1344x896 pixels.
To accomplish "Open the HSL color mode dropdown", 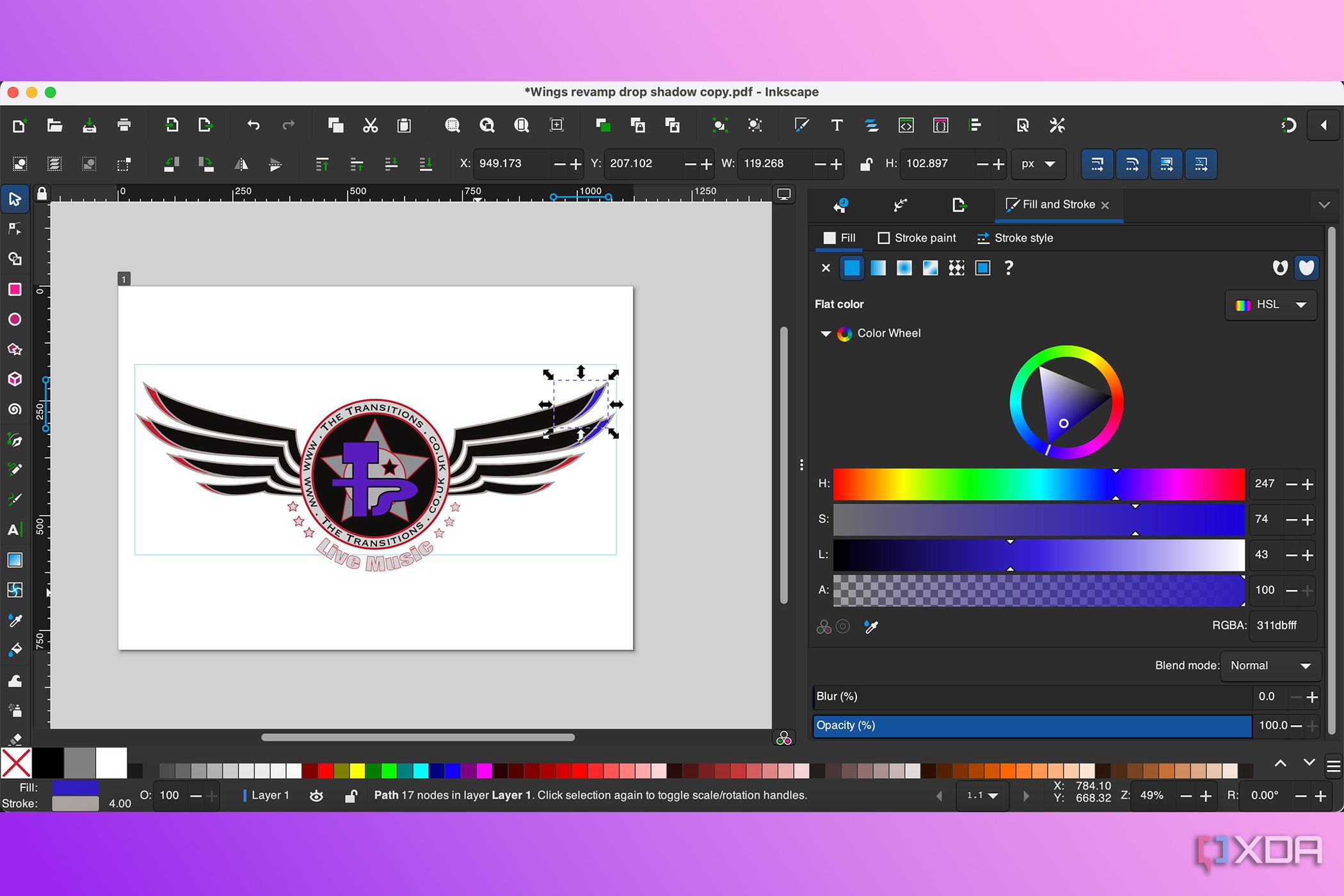I will point(1270,305).
